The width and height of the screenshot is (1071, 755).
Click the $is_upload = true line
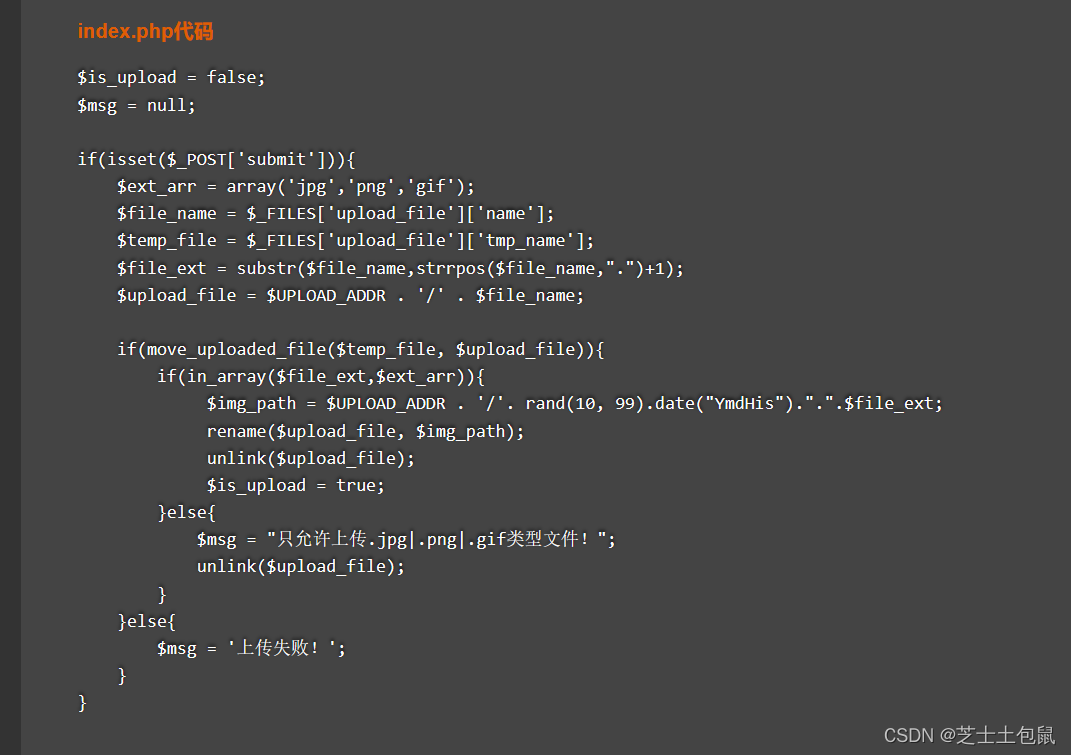click(295, 486)
